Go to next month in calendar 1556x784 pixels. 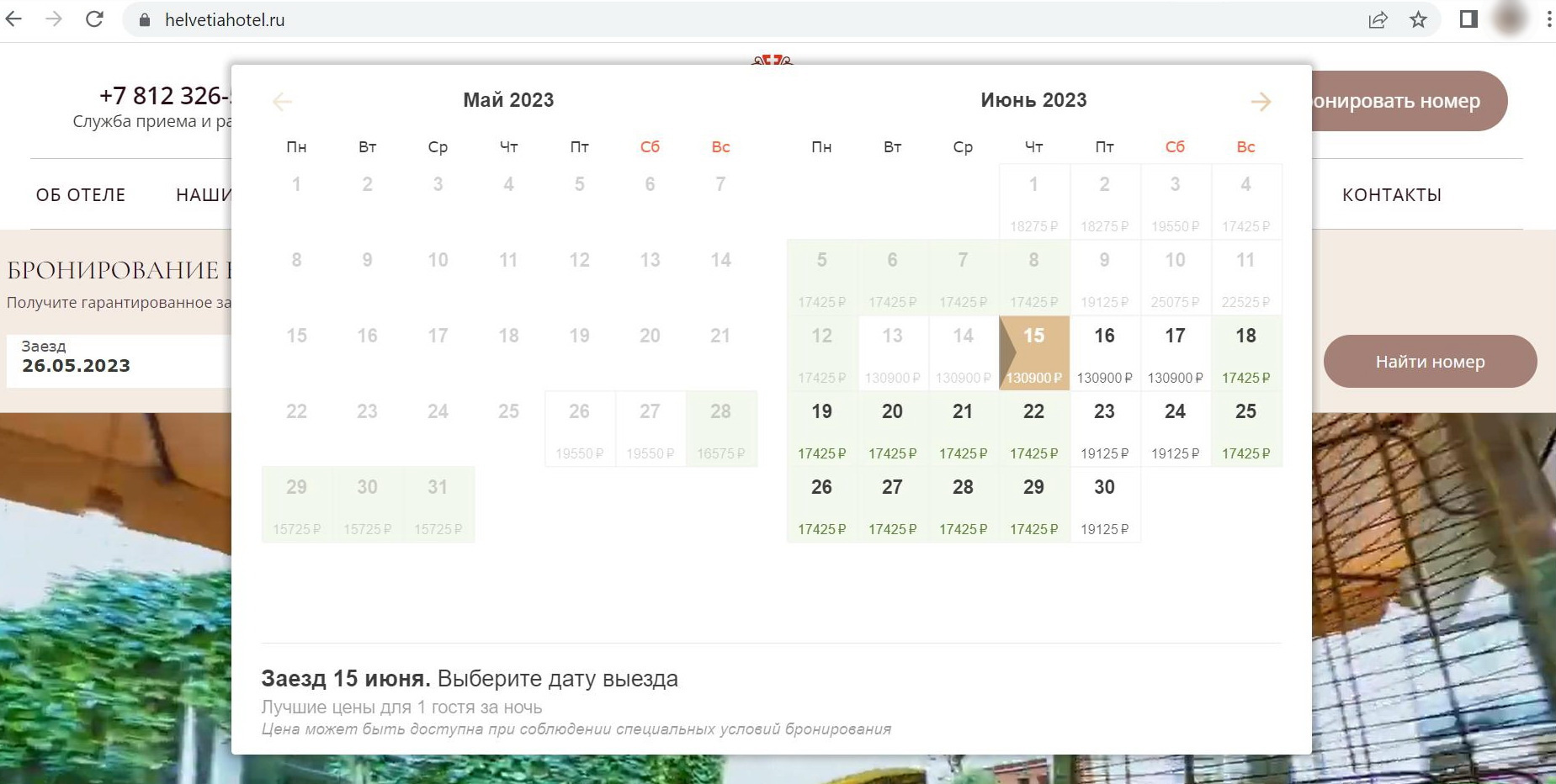pyautogui.click(x=1260, y=102)
